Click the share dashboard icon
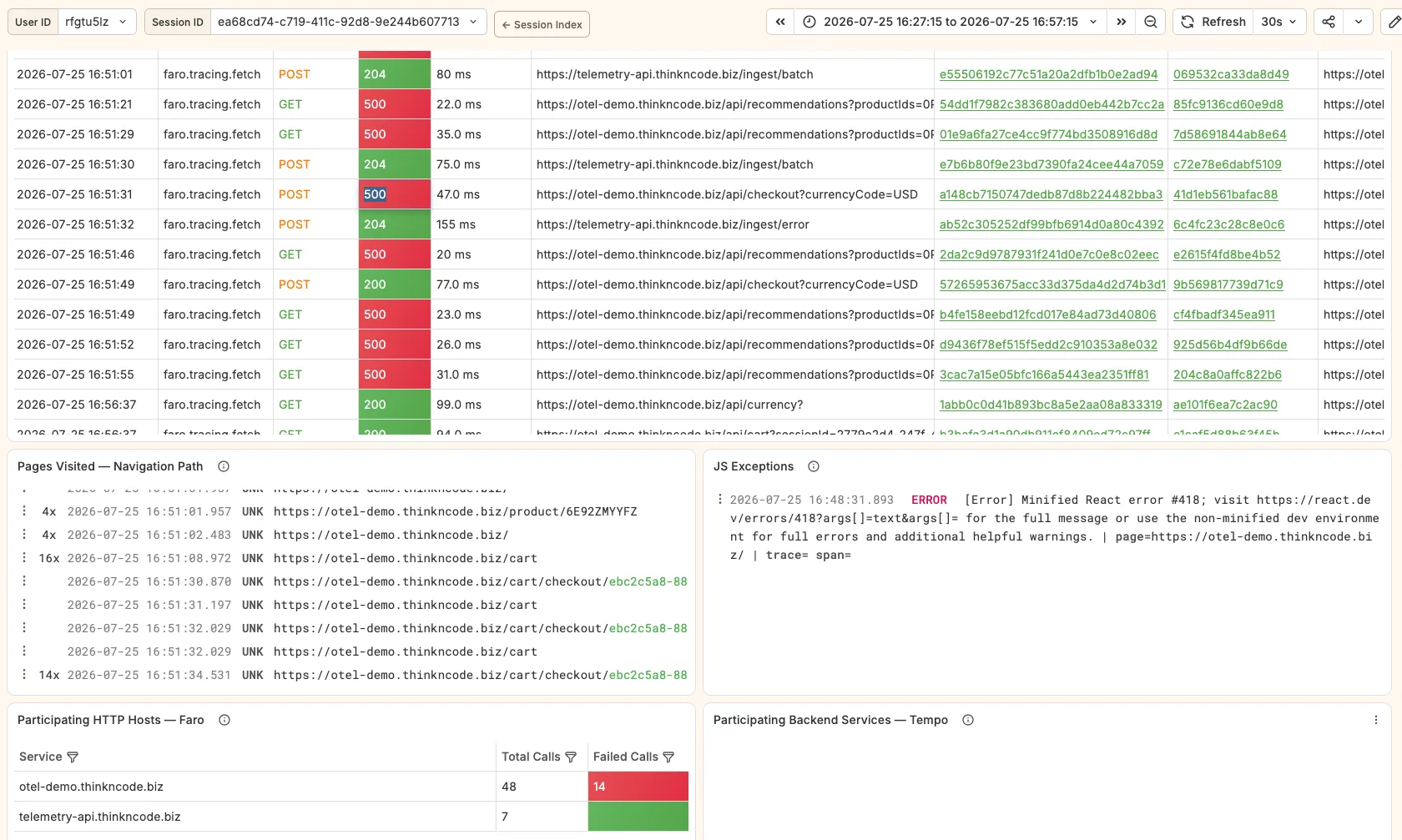 coord(1329,22)
